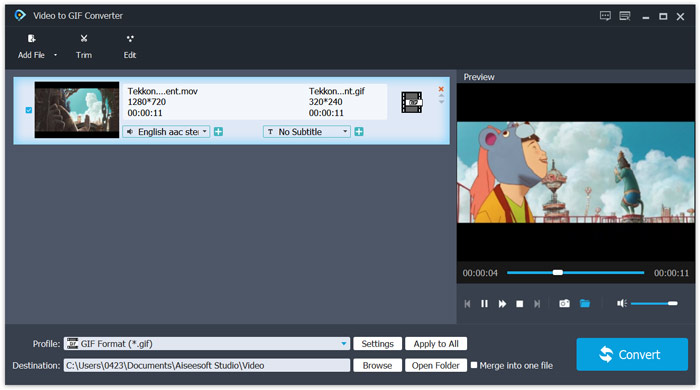Click the current time 00:00:04 label
The width and height of the screenshot is (700, 390).
[480, 273]
